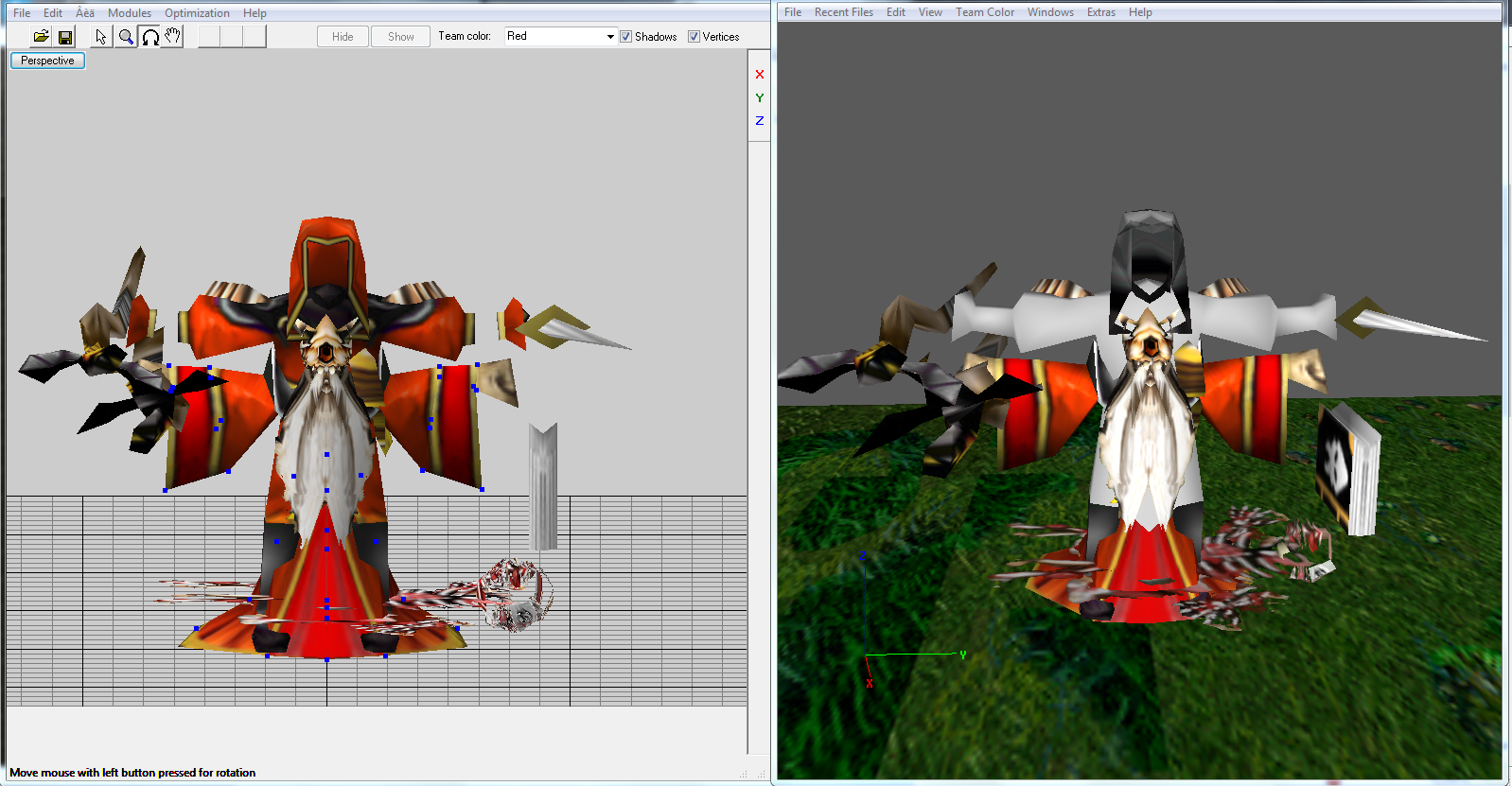Toggle the Shadows checkbox
Image resolution: width=1512 pixels, height=786 pixels.
coord(625,37)
